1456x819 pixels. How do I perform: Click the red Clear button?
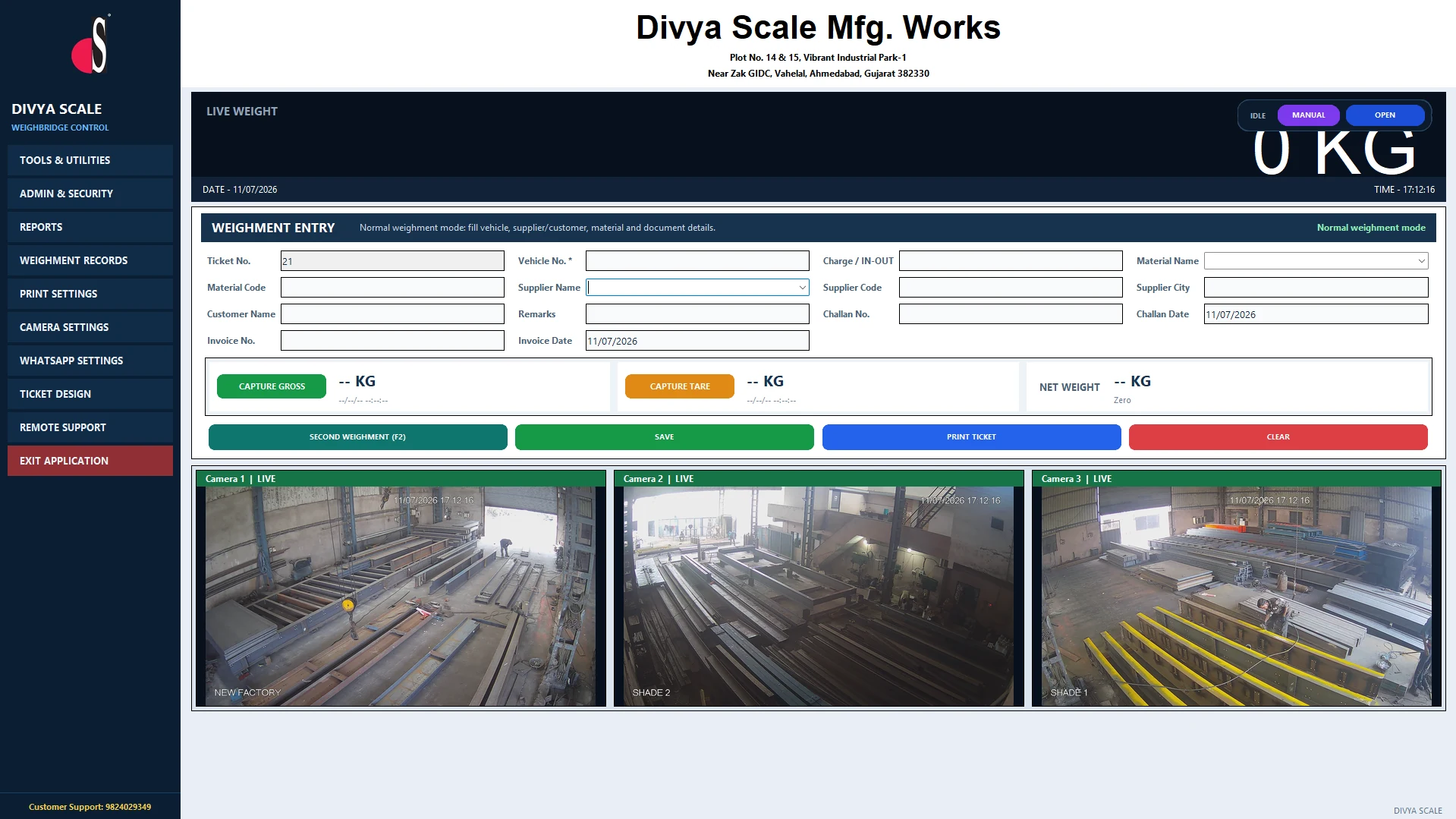tap(1278, 437)
